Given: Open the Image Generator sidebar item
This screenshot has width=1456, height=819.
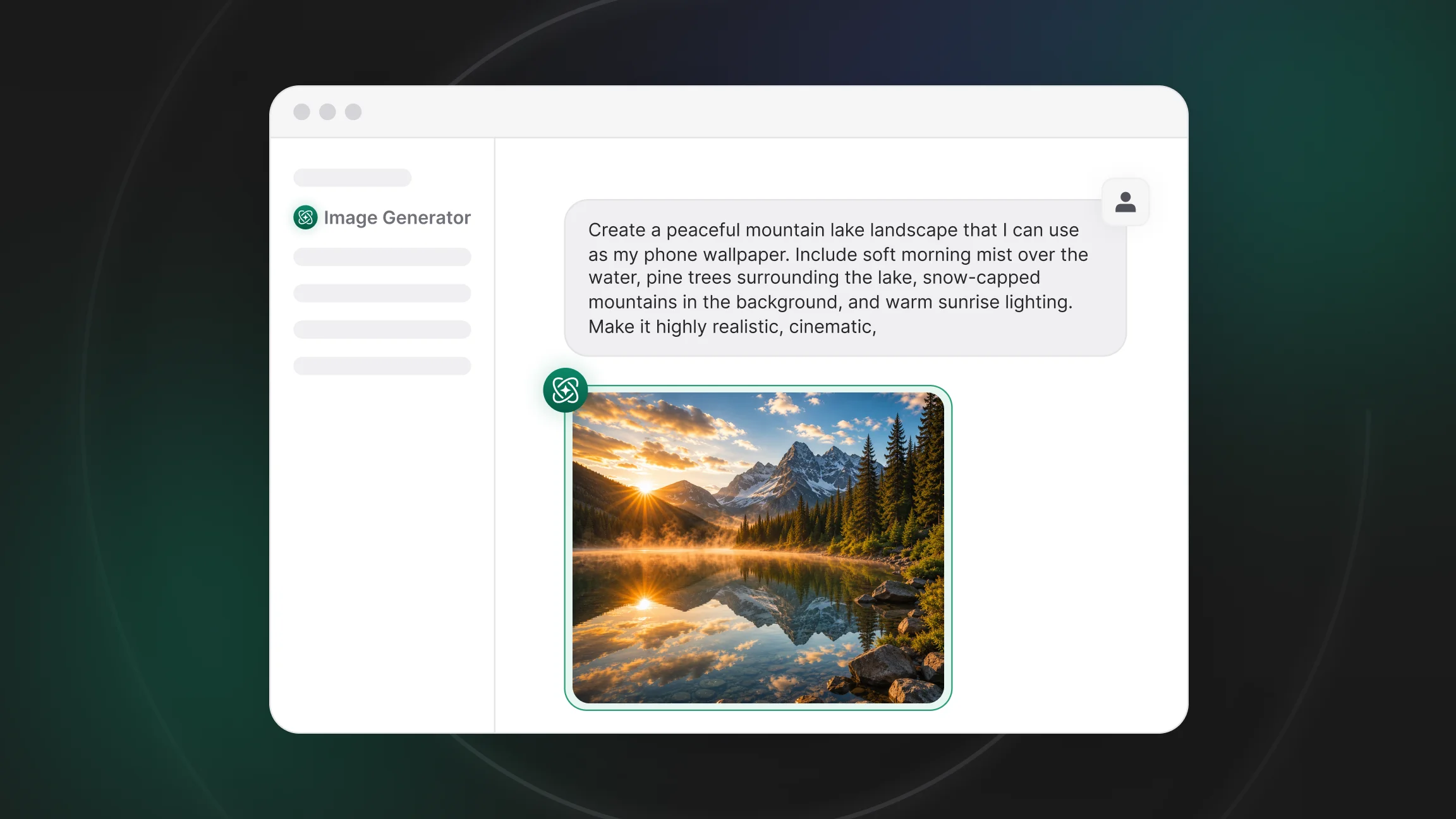Looking at the screenshot, I should click(382, 217).
